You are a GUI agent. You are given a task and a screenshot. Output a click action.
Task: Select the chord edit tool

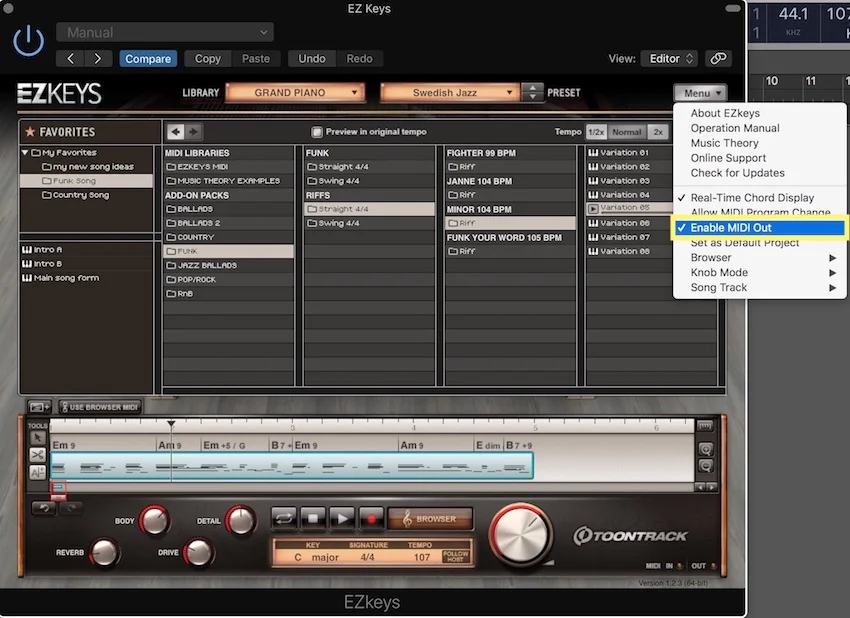[38, 472]
